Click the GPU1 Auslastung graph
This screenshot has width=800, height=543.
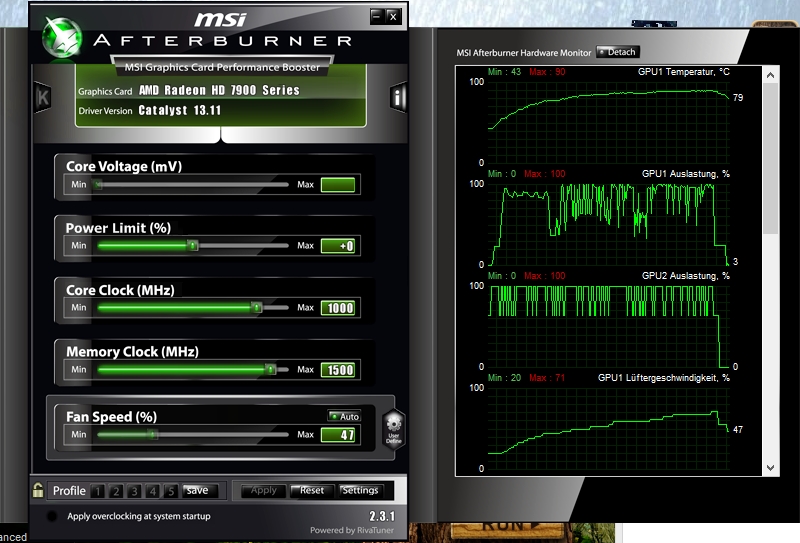point(609,224)
